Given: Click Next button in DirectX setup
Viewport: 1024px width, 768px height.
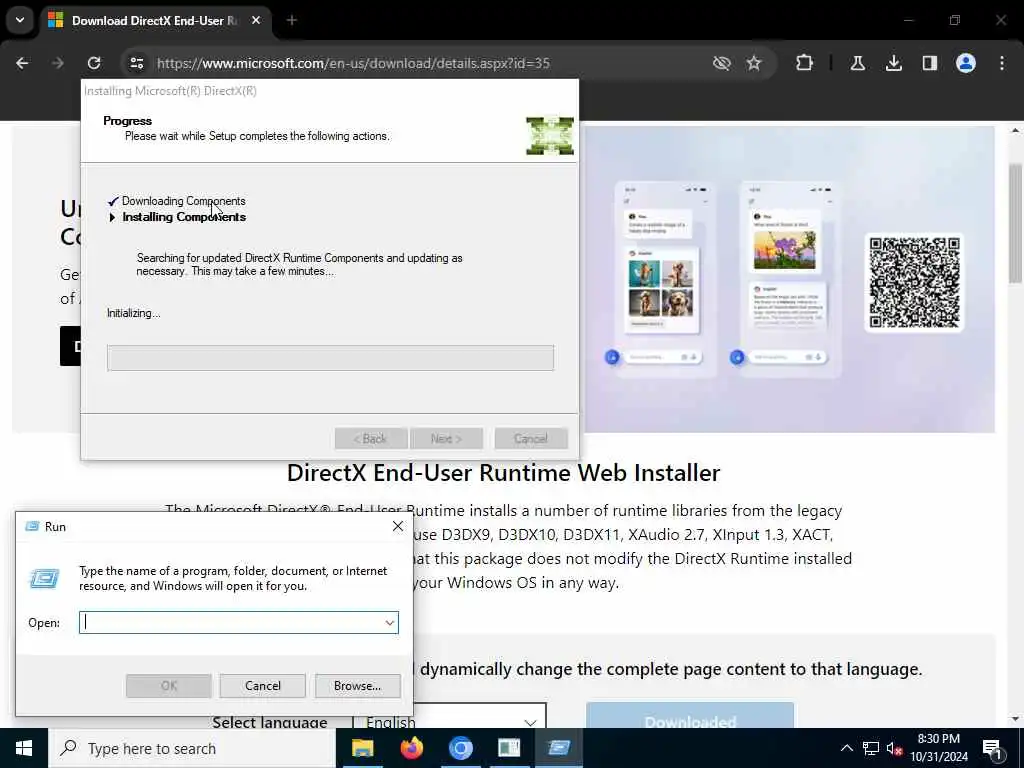Looking at the screenshot, I should pyautogui.click(x=447, y=438).
